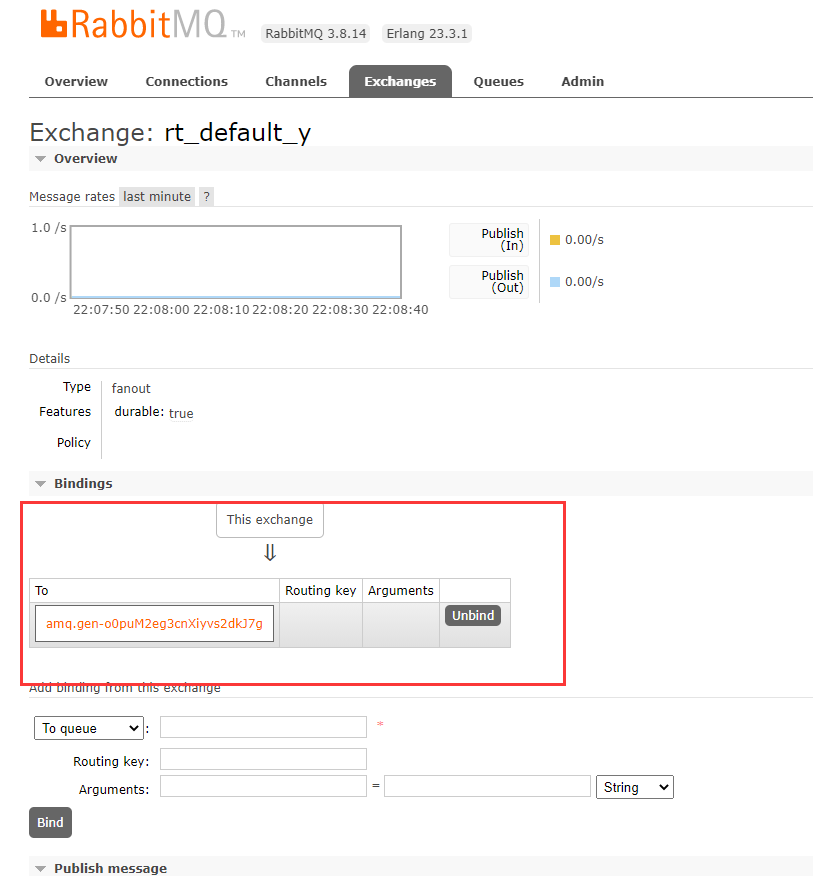Click the message rates chart
The height and width of the screenshot is (876, 813).
(236, 261)
